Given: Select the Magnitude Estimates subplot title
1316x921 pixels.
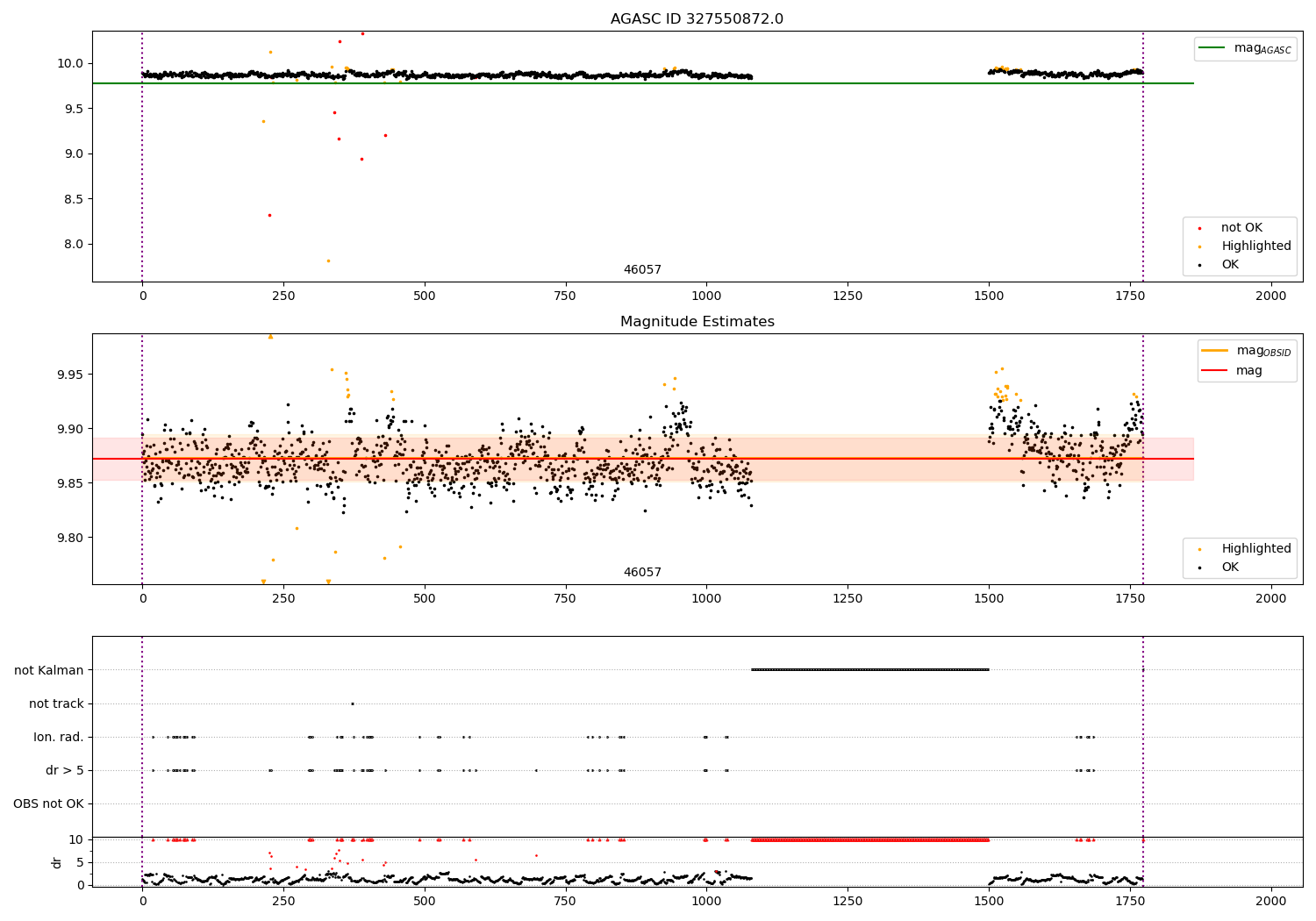Looking at the screenshot, I should point(697,322).
